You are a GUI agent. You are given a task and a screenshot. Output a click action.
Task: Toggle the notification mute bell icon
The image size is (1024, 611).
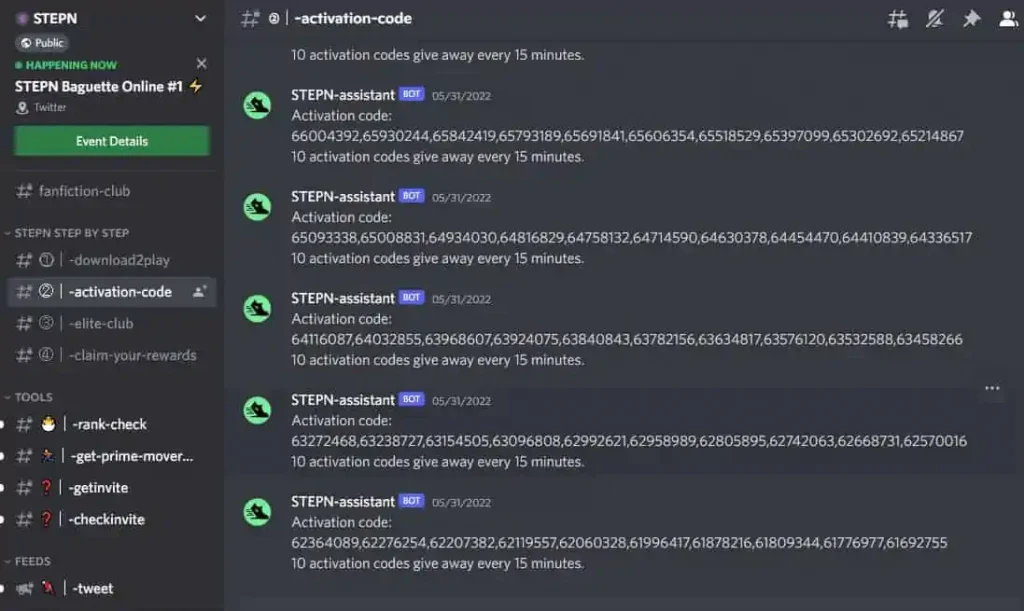click(x=935, y=19)
